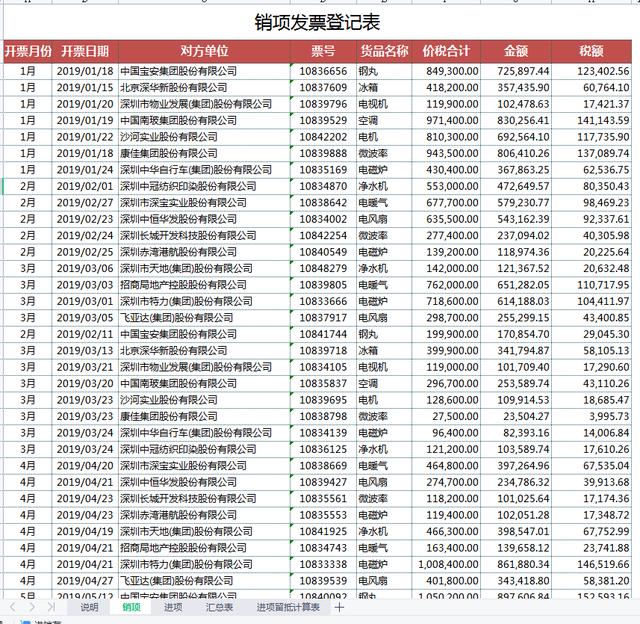Open the 进项 sheet tab
Viewport: 640px width, 624px height.
173,607
